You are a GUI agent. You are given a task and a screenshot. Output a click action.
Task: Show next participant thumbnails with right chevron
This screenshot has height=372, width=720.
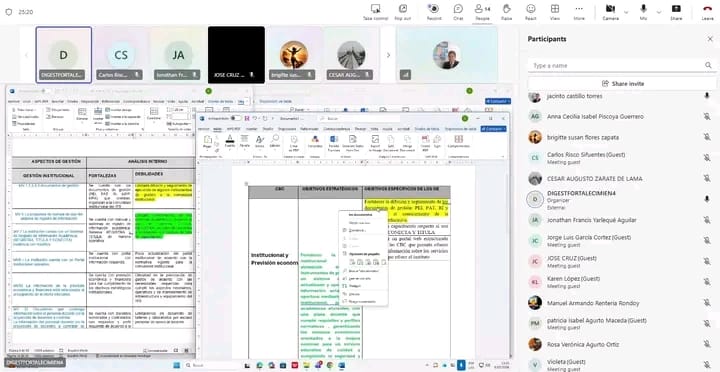tap(388, 55)
